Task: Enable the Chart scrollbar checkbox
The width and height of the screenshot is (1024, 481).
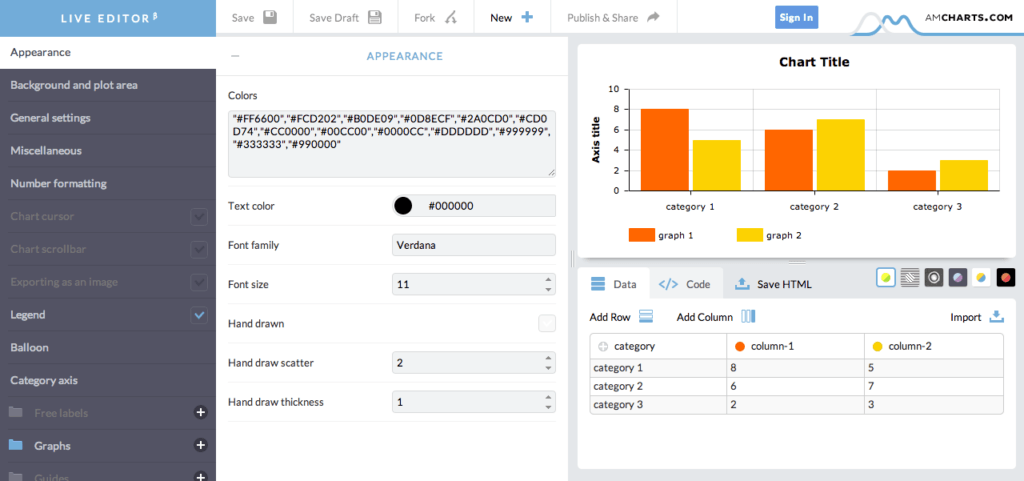Action: point(199,249)
